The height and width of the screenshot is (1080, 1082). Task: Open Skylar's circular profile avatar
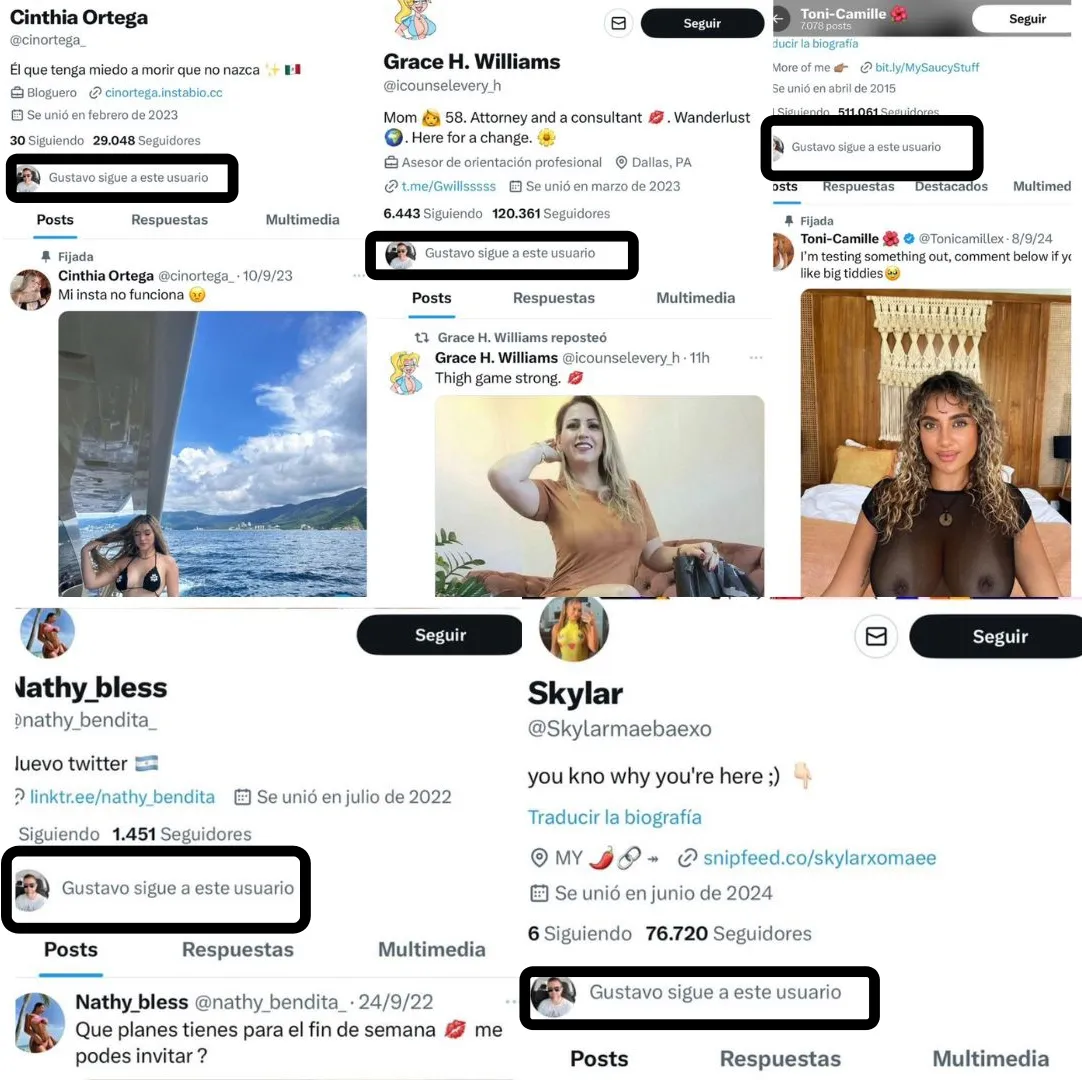(x=573, y=628)
